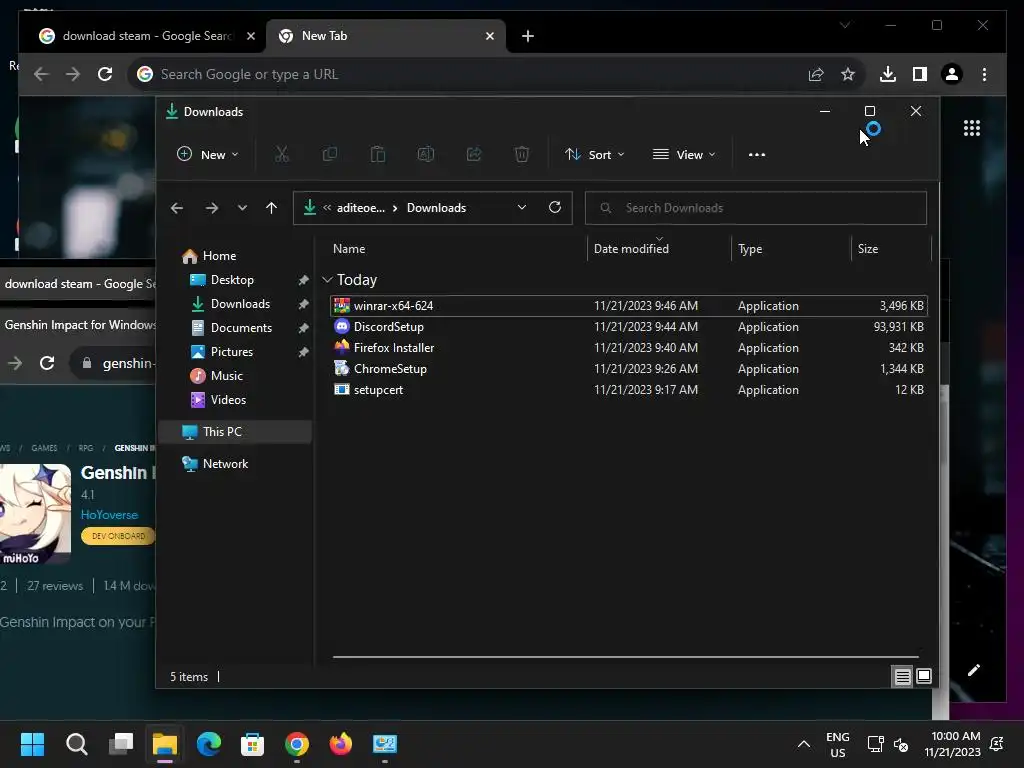Click the Share icon in Explorer toolbar
Viewport: 1024px width, 768px height.
(473, 155)
